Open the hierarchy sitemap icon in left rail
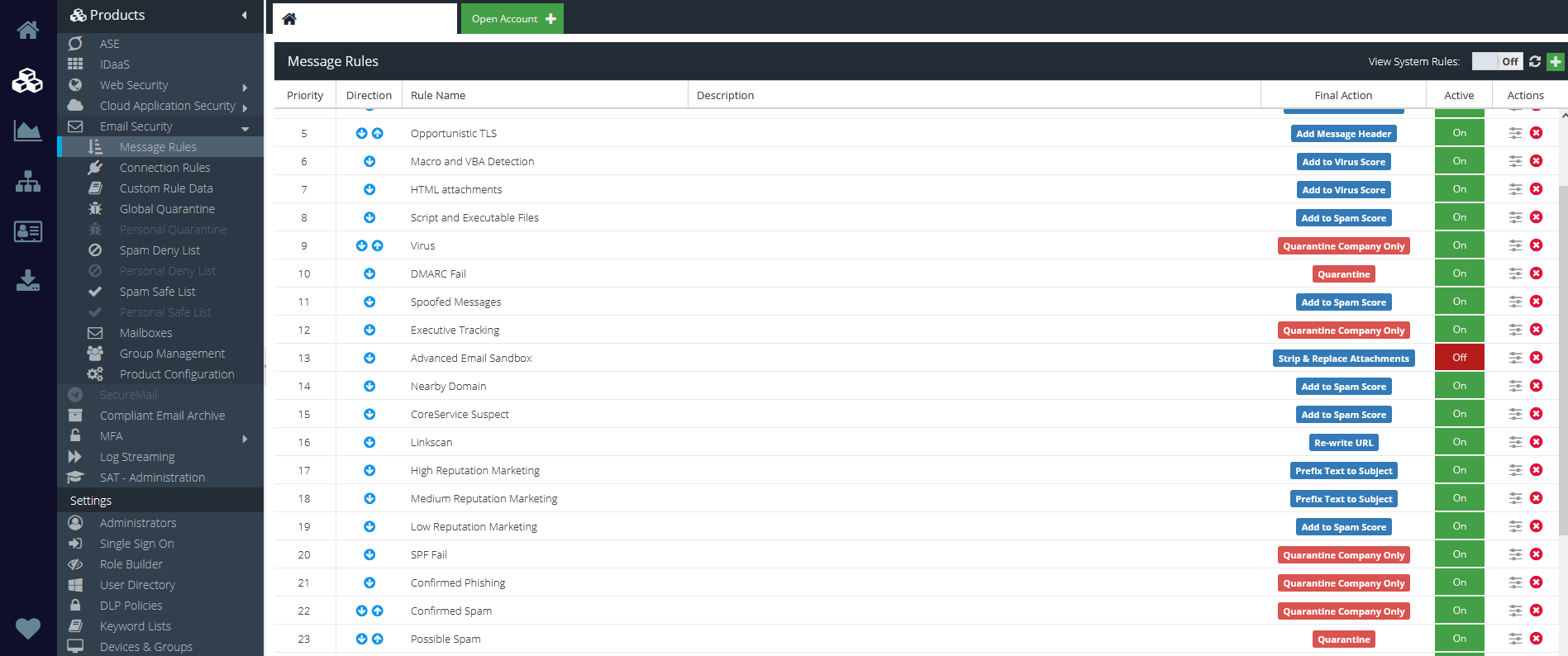1568x656 pixels. coord(28,181)
